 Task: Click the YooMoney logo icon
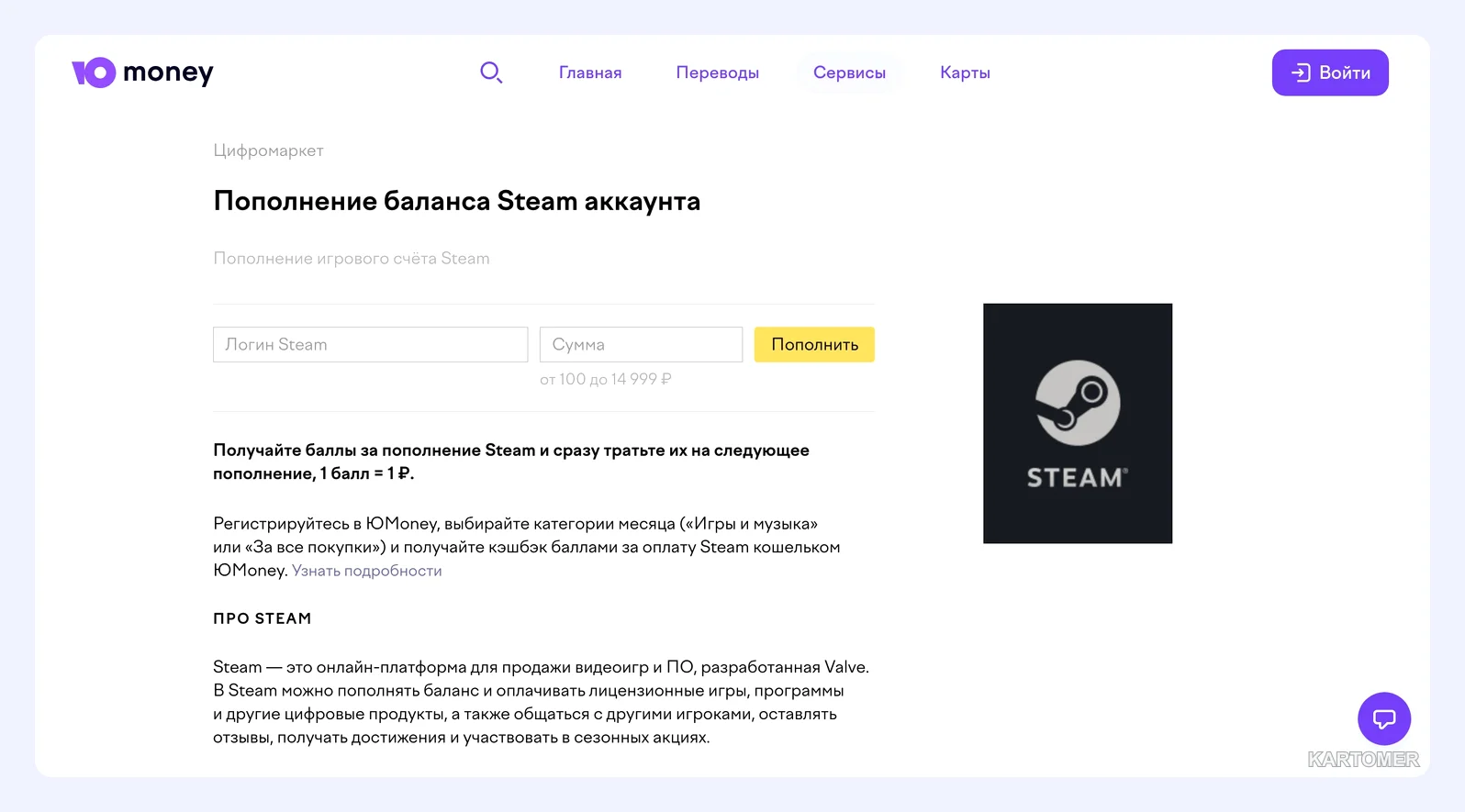tap(94, 72)
